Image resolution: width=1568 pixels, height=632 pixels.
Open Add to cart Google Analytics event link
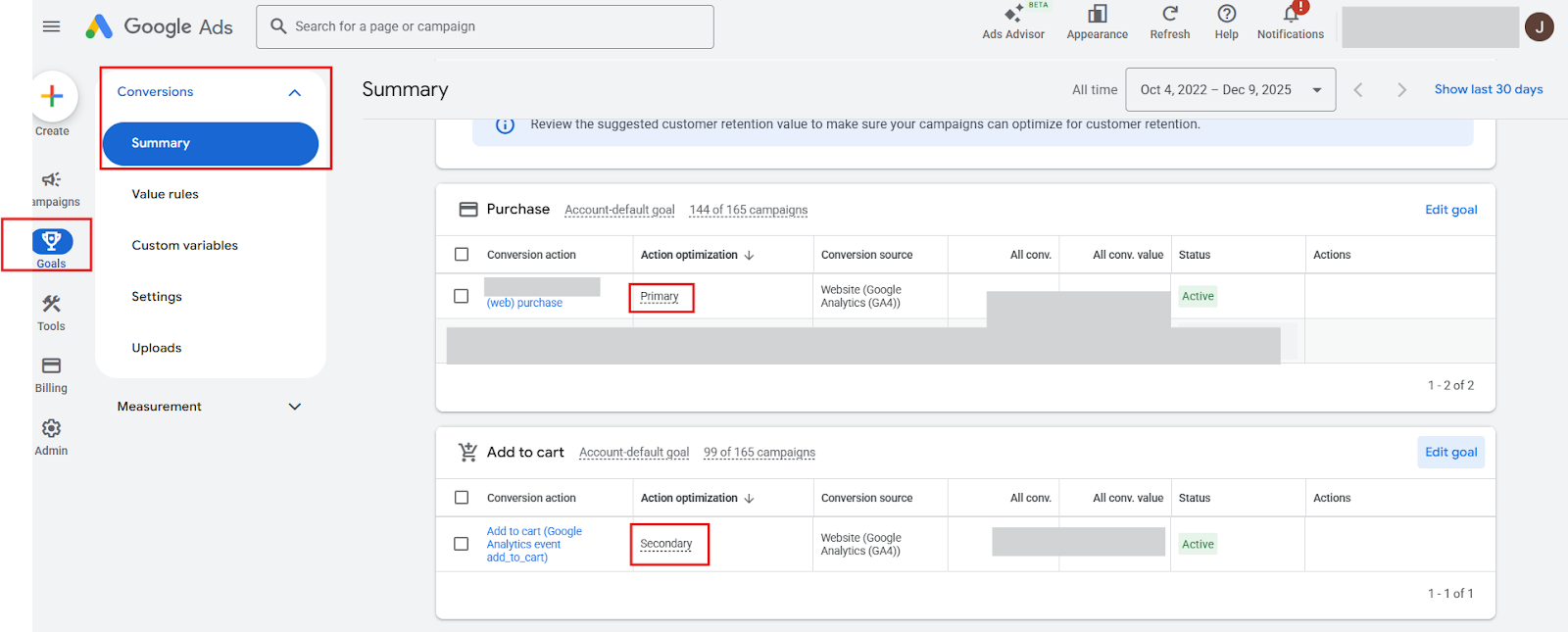tap(534, 544)
